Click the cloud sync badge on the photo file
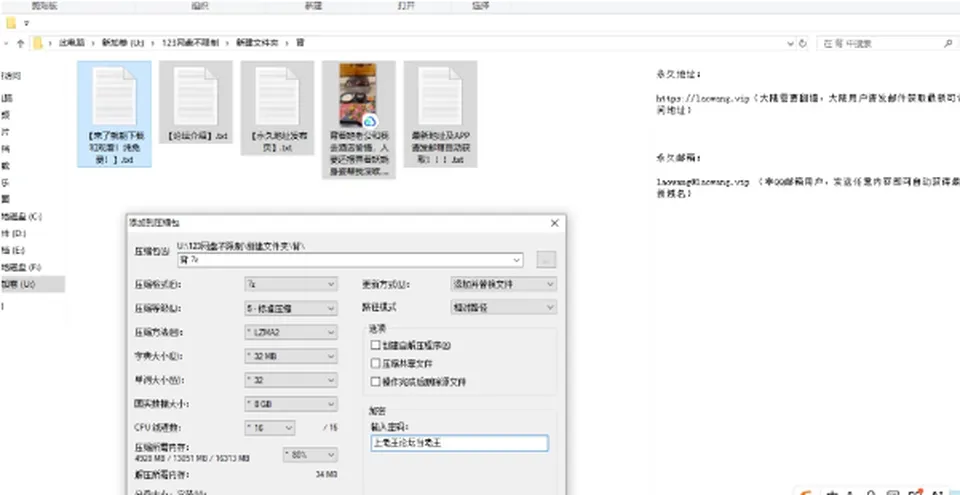960x495 pixels. pos(369,121)
